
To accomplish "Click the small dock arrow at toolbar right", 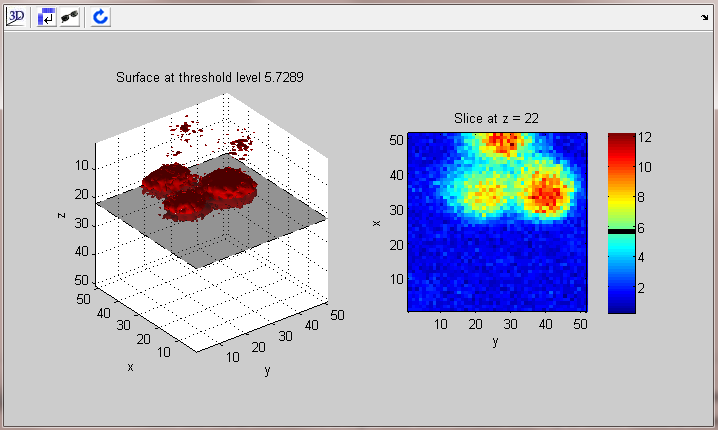I will pyautogui.click(x=705, y=17).
